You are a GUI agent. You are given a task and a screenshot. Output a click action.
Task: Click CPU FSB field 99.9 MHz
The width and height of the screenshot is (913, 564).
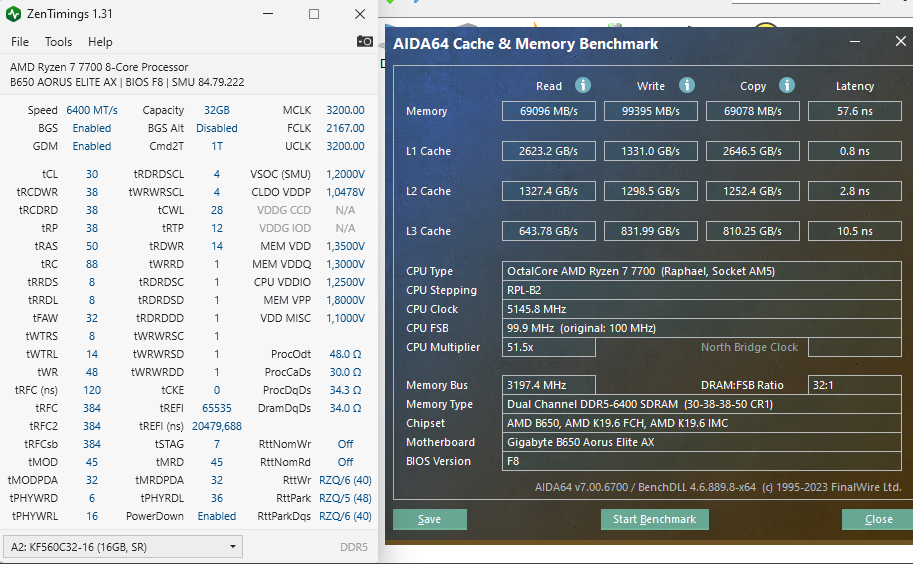click(x=702, y=328)
